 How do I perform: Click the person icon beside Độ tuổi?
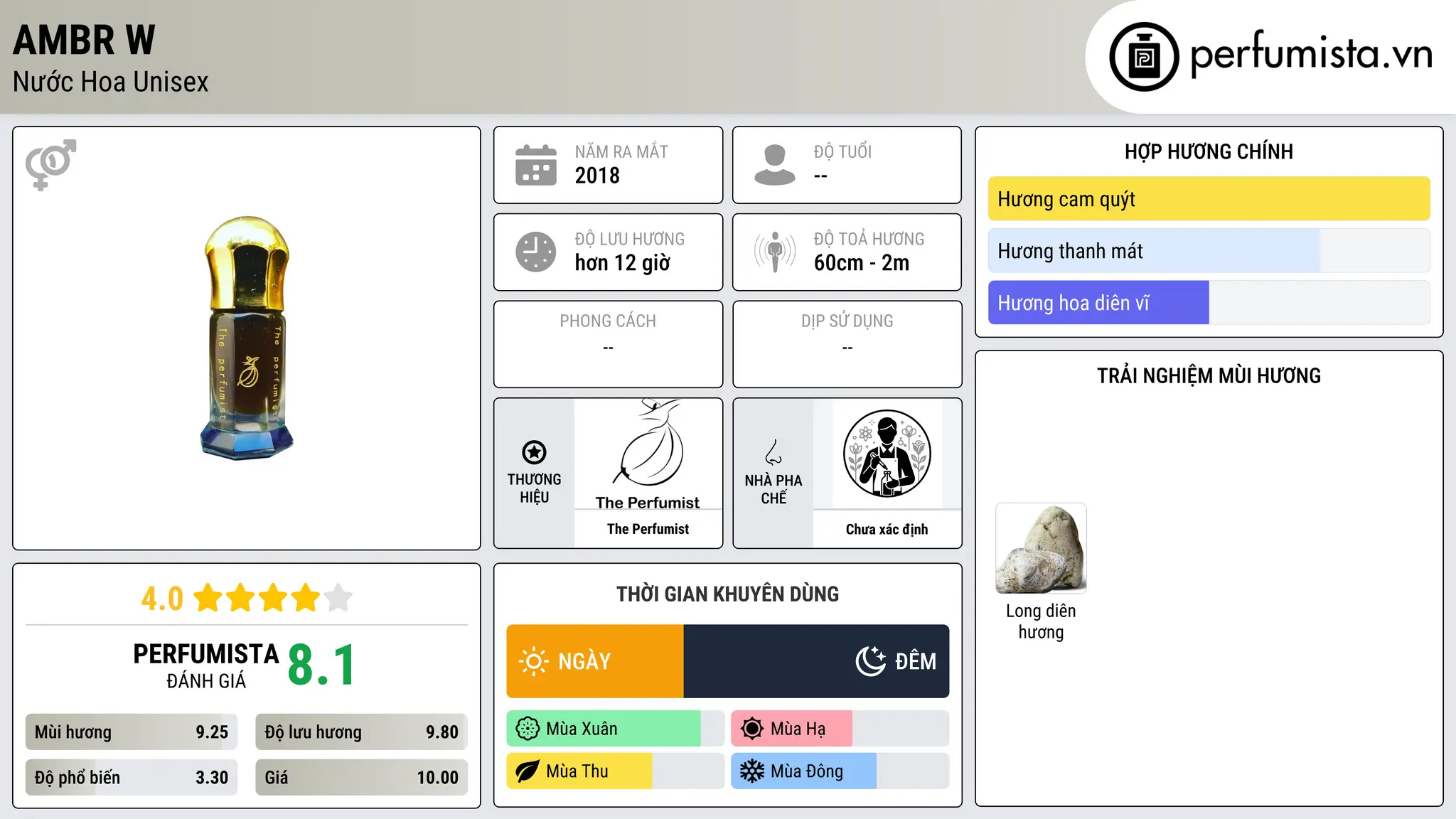[x=775, y=165]
